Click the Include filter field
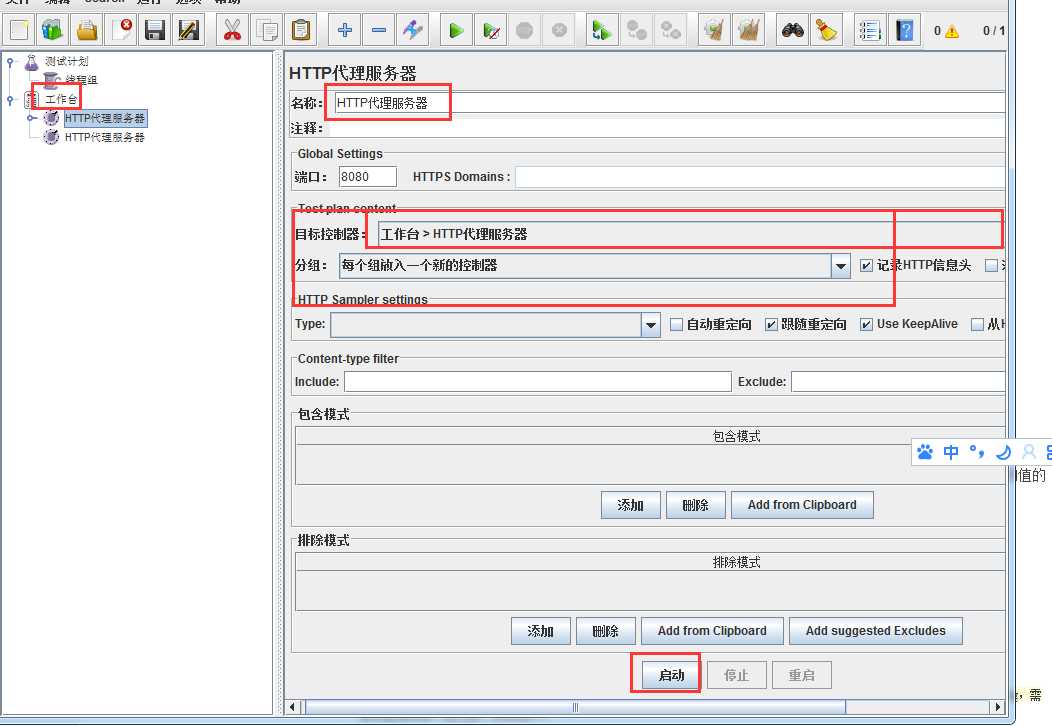 pyautogui.click(x=537, y=382)
